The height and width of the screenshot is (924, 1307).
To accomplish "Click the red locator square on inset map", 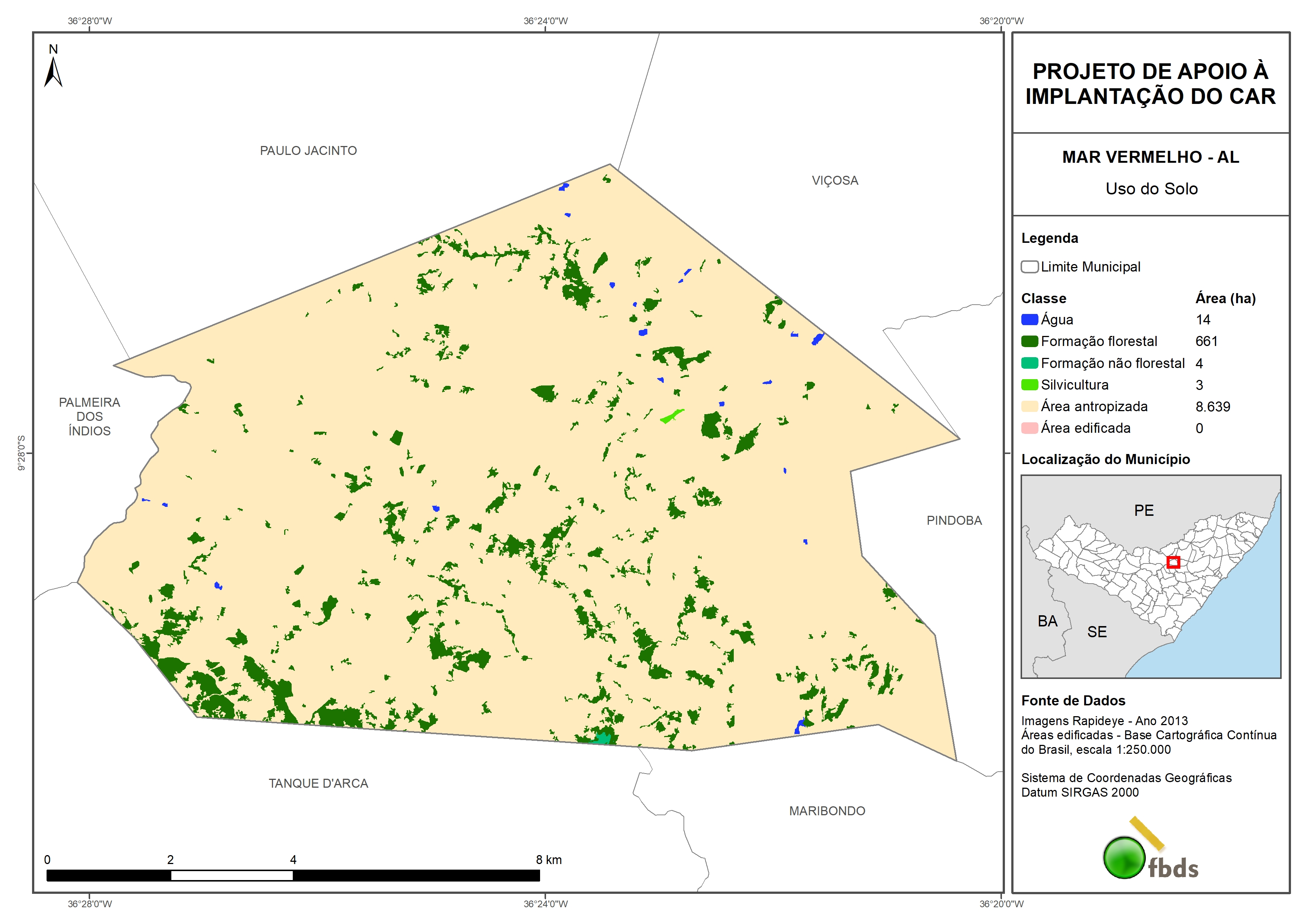I will click(1173, 562).
